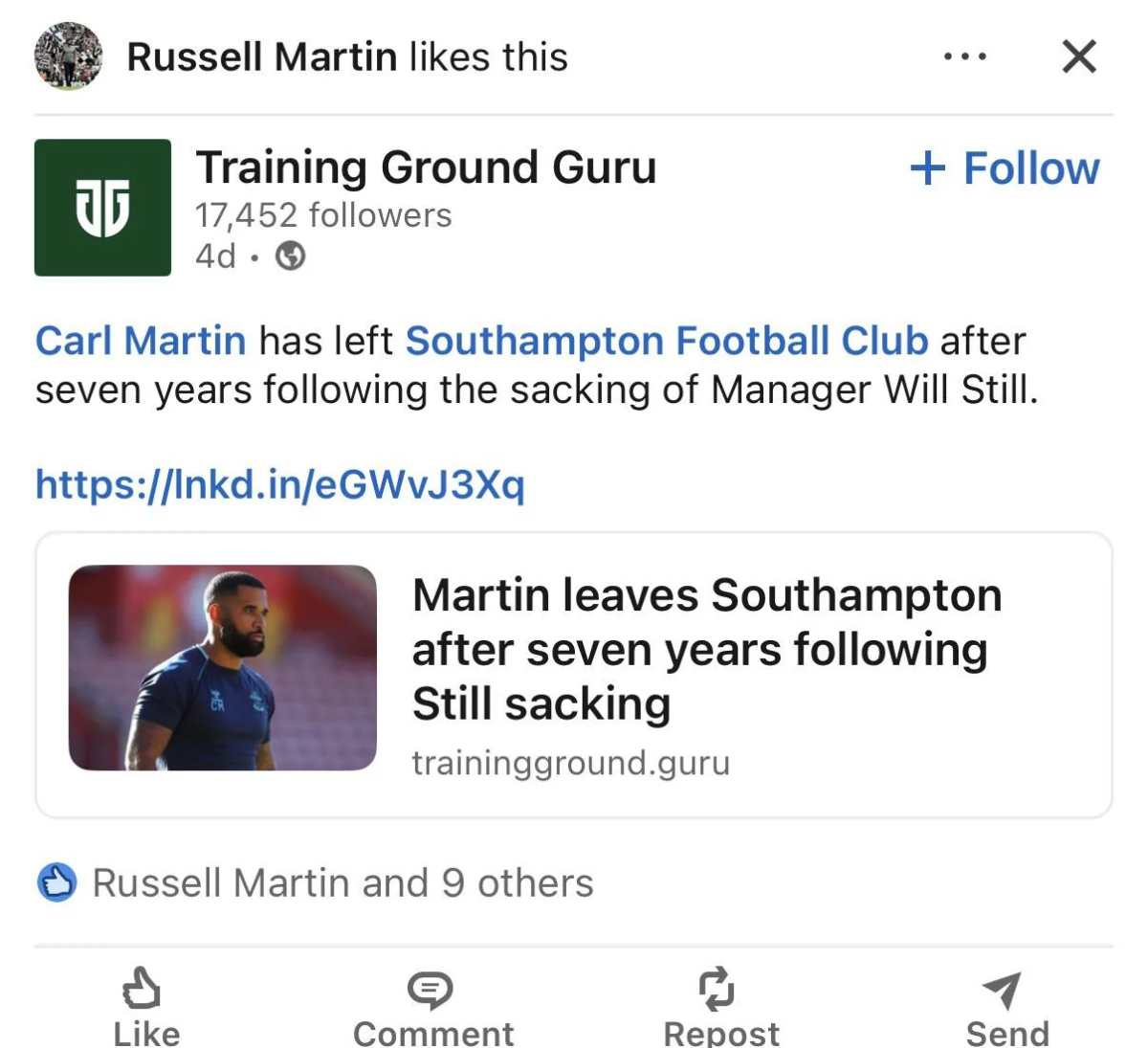View 'Russell Martin and 9 others' reactions
Screen dimensions: 1148x1048
pos(342,882)
